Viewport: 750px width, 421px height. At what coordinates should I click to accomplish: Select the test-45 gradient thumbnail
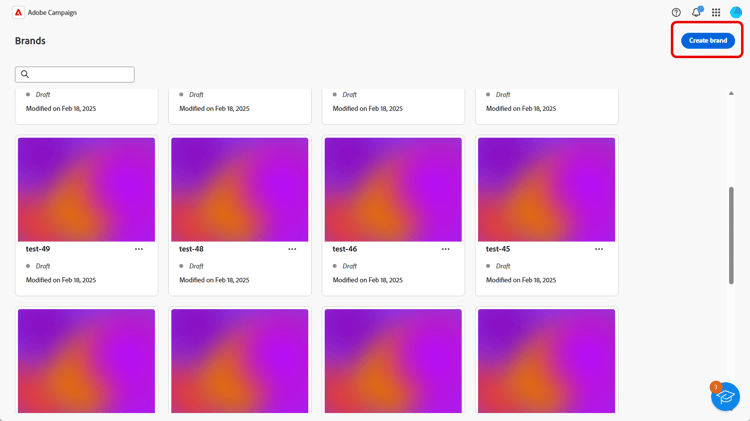(546, 189)
